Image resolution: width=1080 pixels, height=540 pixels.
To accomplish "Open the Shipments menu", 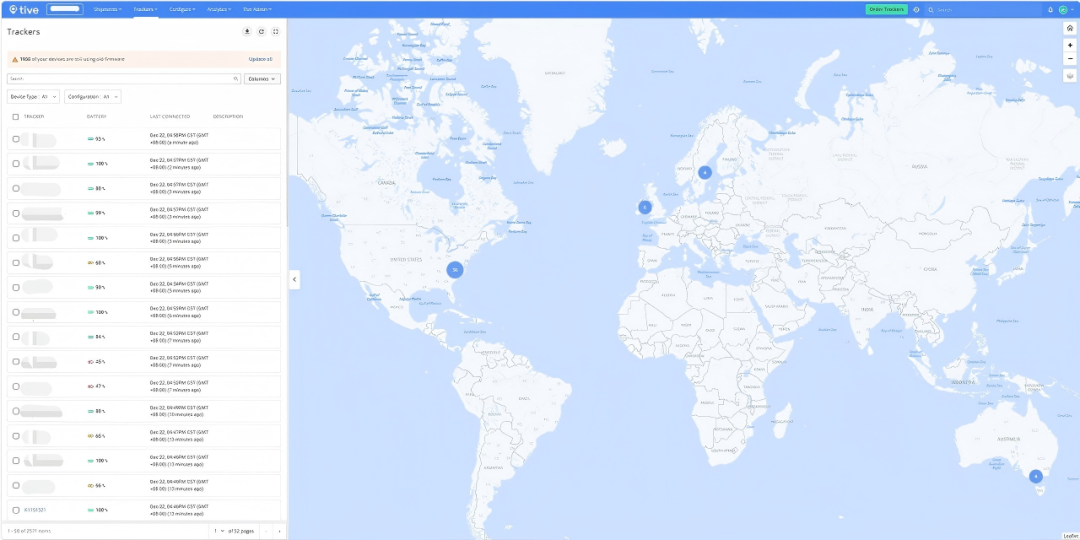I will [108, 10].
